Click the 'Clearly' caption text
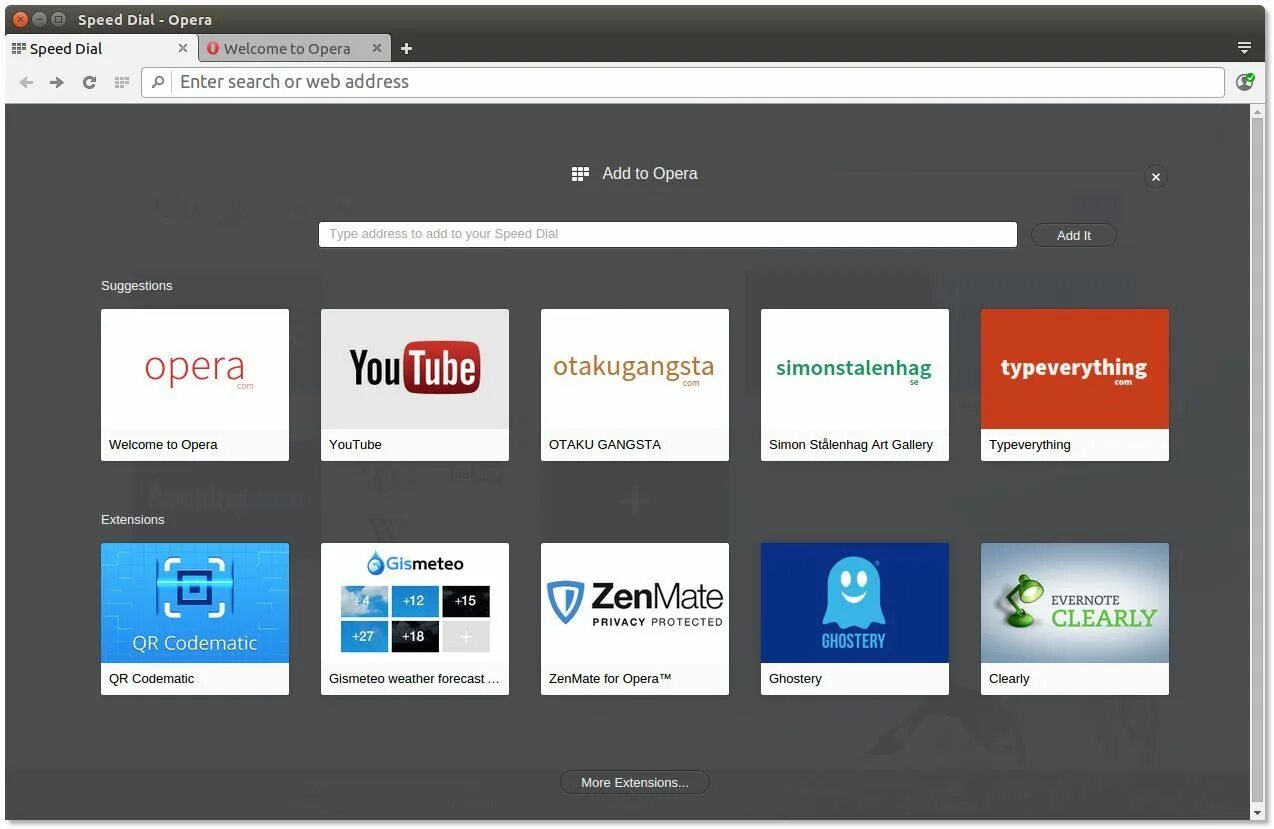The width and height of the screenshot is (1274, 829). [x=1009, y=679]
